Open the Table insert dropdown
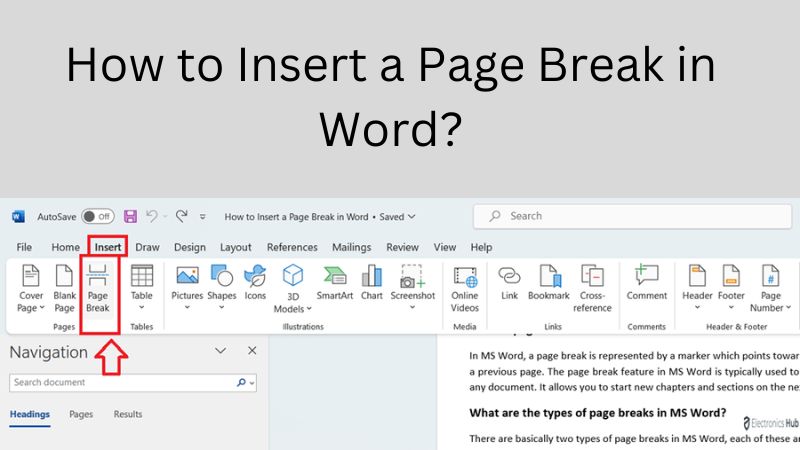The image size is (800, 450). coord(141,287)
